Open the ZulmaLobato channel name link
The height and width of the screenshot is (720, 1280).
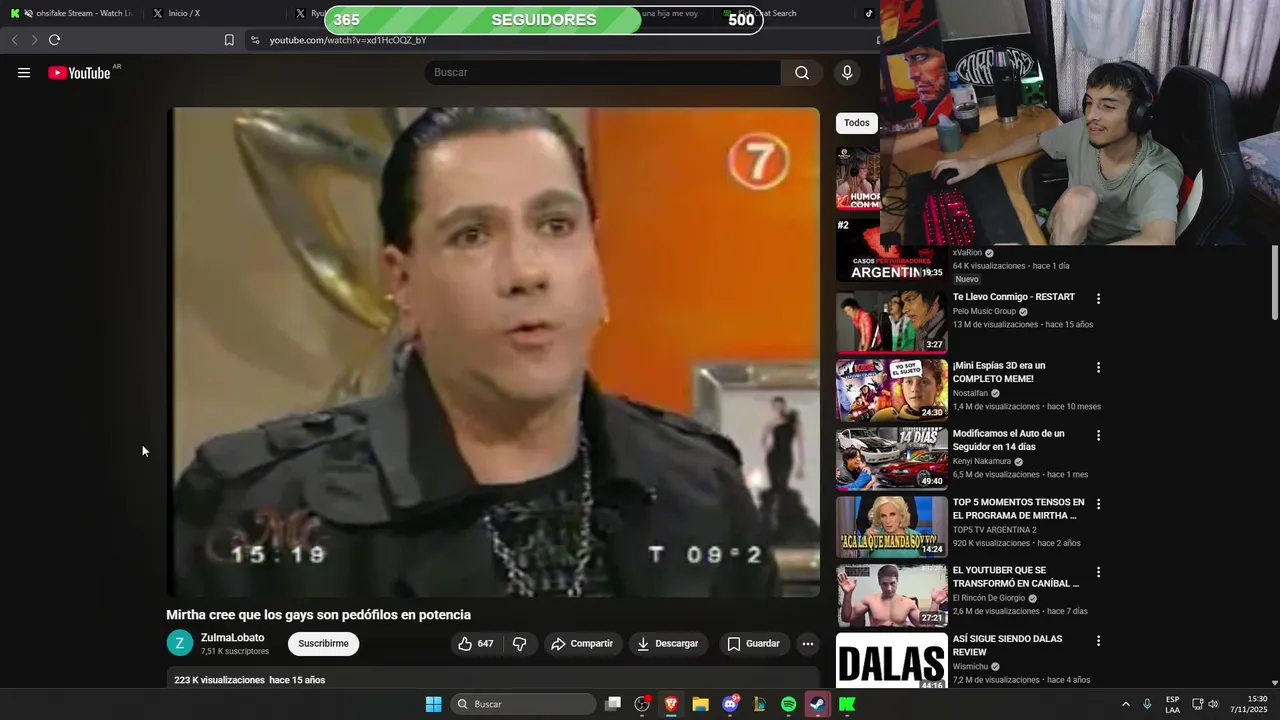click(x=233, y=638)
